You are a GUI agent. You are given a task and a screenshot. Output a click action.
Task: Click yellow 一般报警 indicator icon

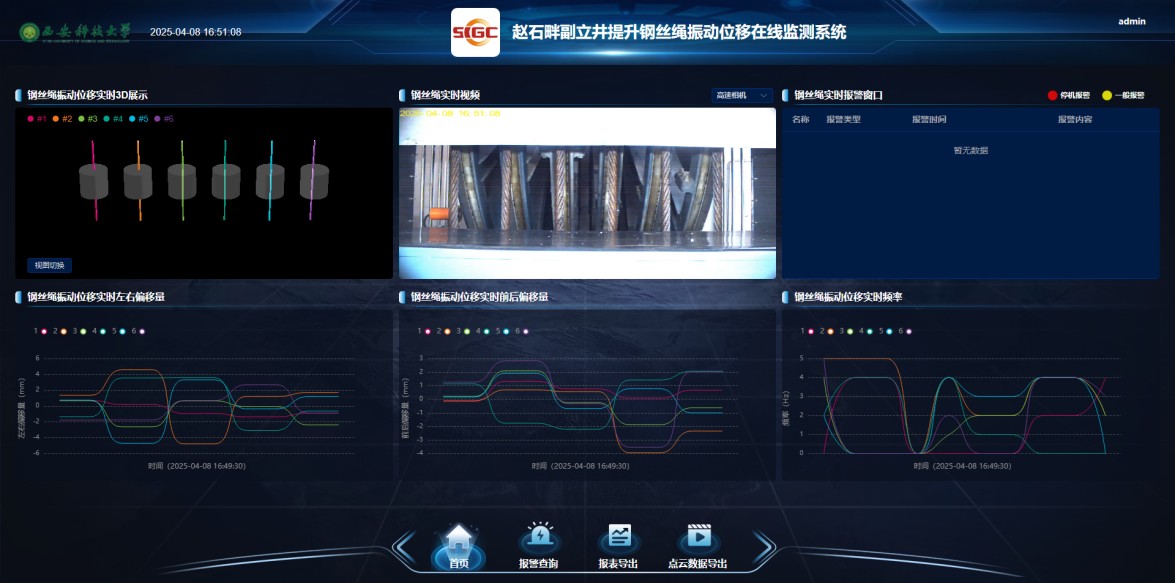coord(1107,96)
